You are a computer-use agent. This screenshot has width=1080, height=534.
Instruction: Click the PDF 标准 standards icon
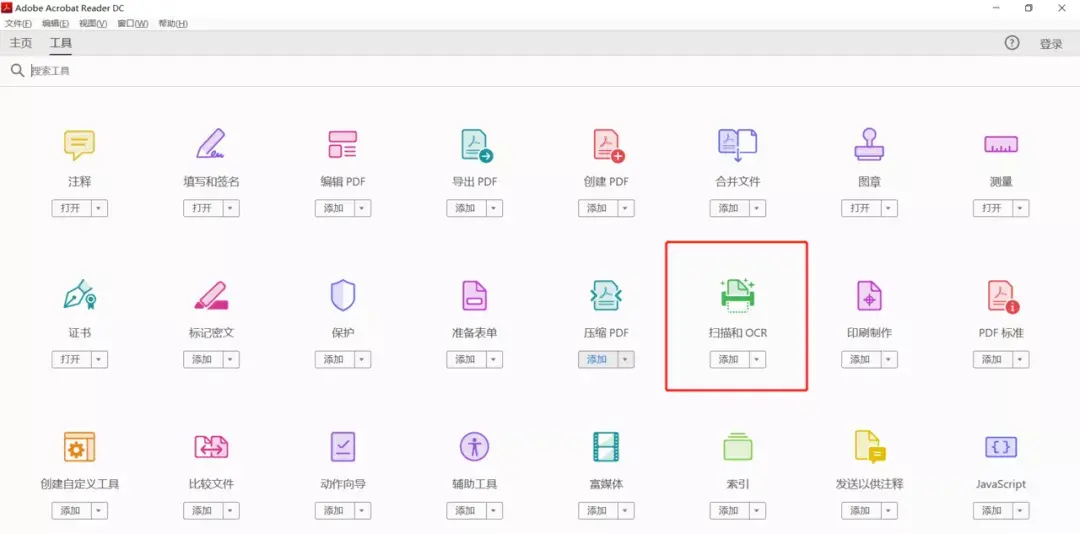coord(1003,296)
